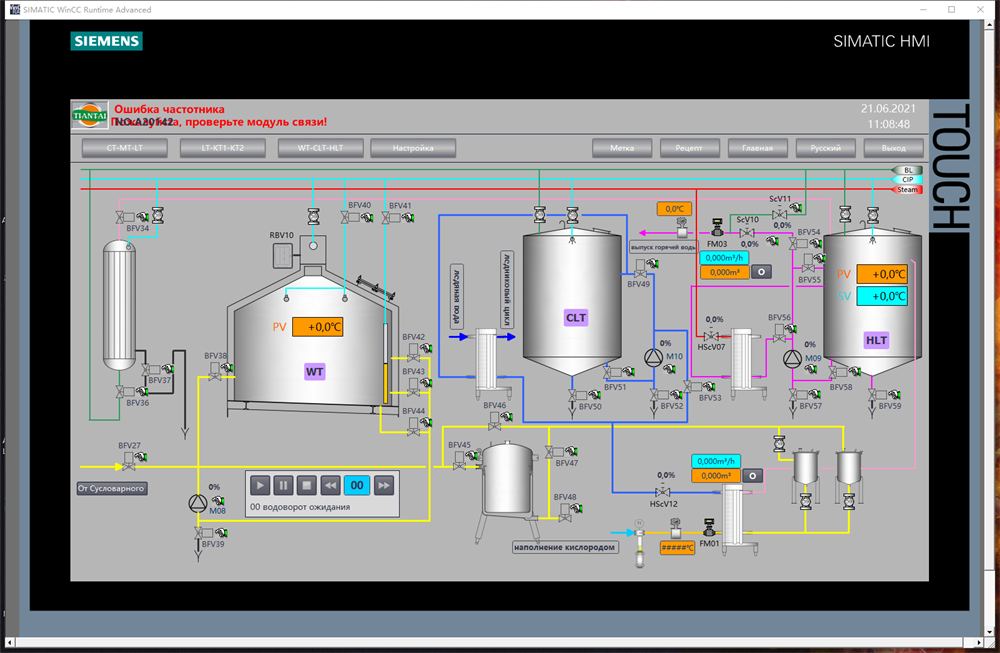Click the BFV48 valve
The image size is (1000, 653).
pyautogui.click(x=564, y=513)
